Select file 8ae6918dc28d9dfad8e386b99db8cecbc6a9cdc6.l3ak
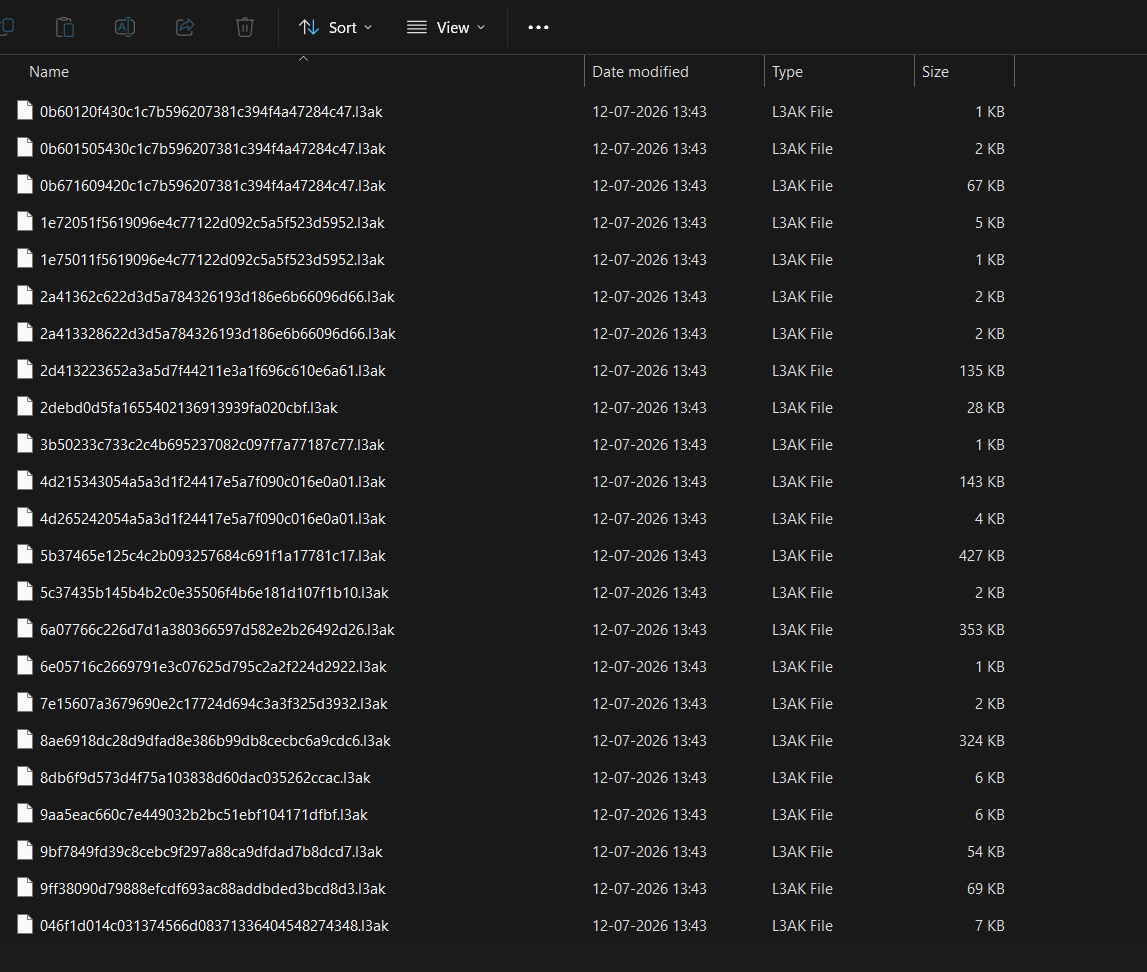 click(x=216, y=741)
